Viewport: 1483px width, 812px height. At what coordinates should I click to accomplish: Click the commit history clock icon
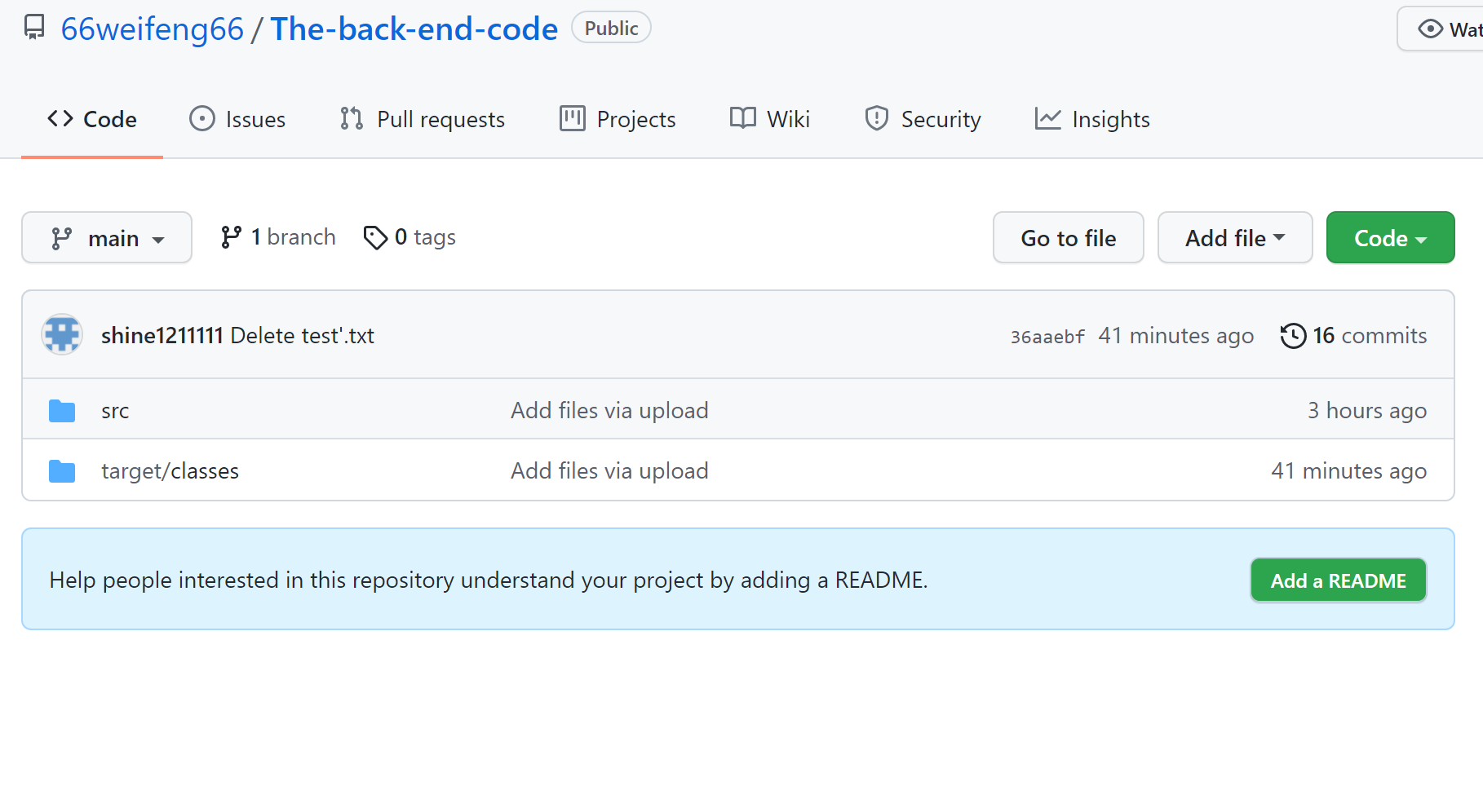click(x=1293, y=336)
